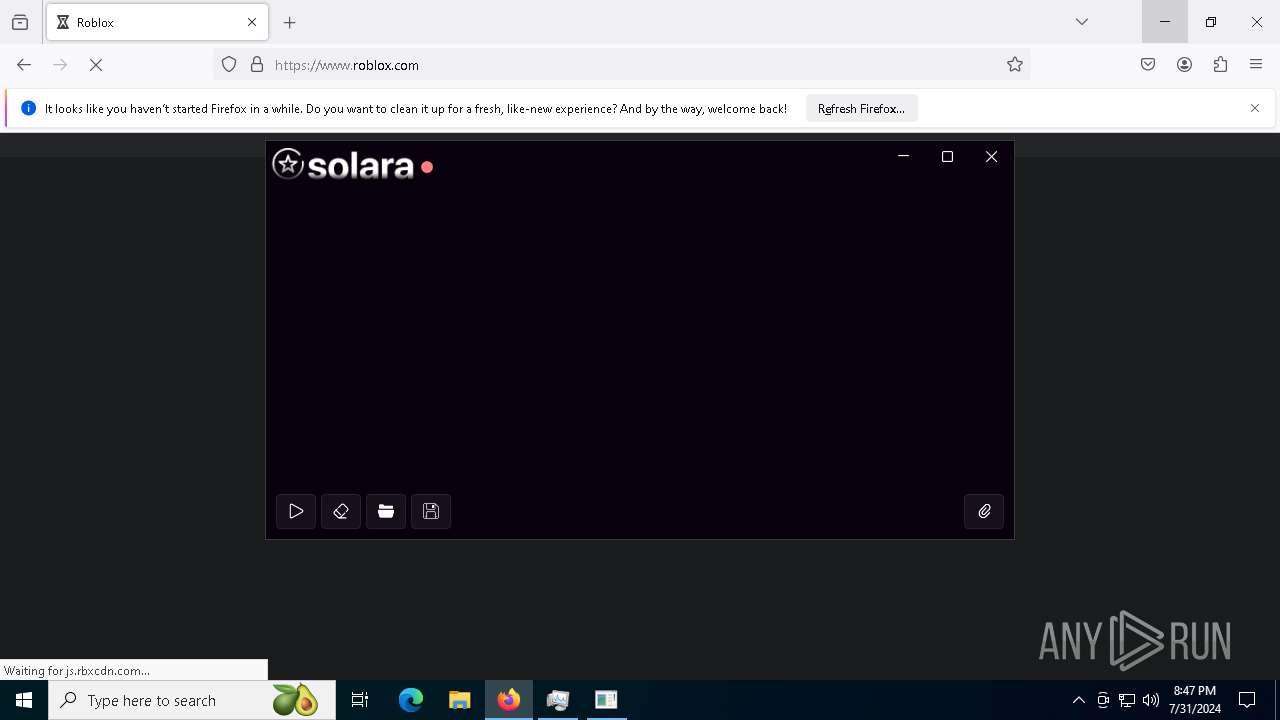Close the Roblox tab
The height and width of the screenshot is (720, 1280).
[252, 22]
